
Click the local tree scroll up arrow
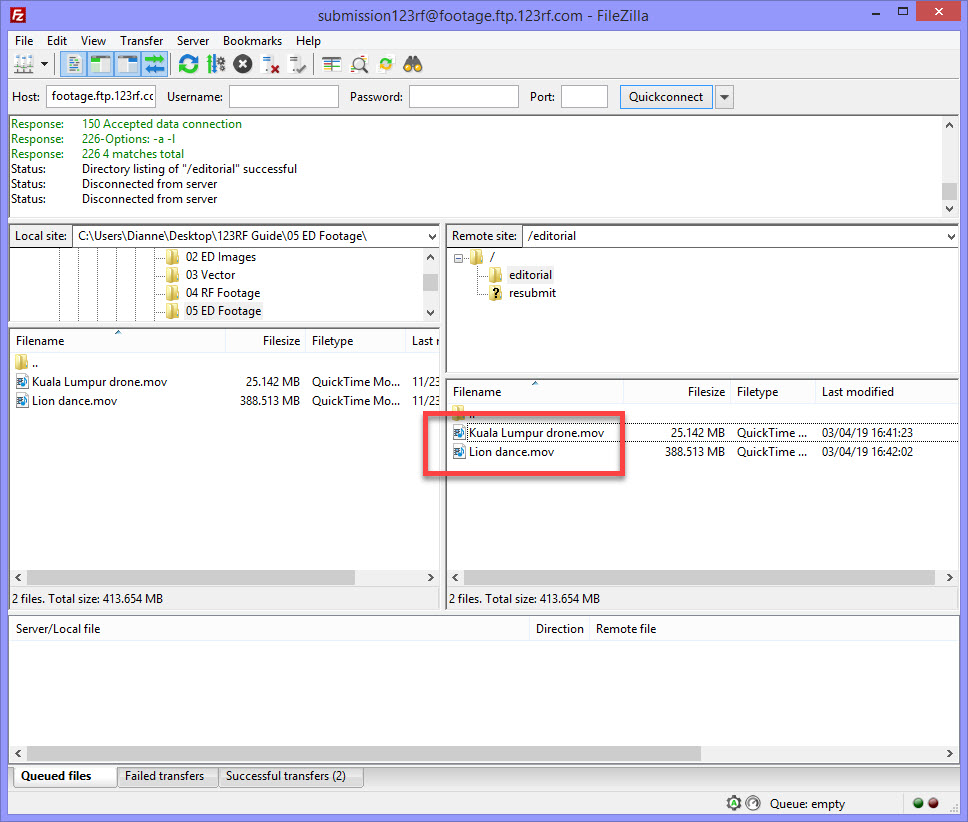431,257
